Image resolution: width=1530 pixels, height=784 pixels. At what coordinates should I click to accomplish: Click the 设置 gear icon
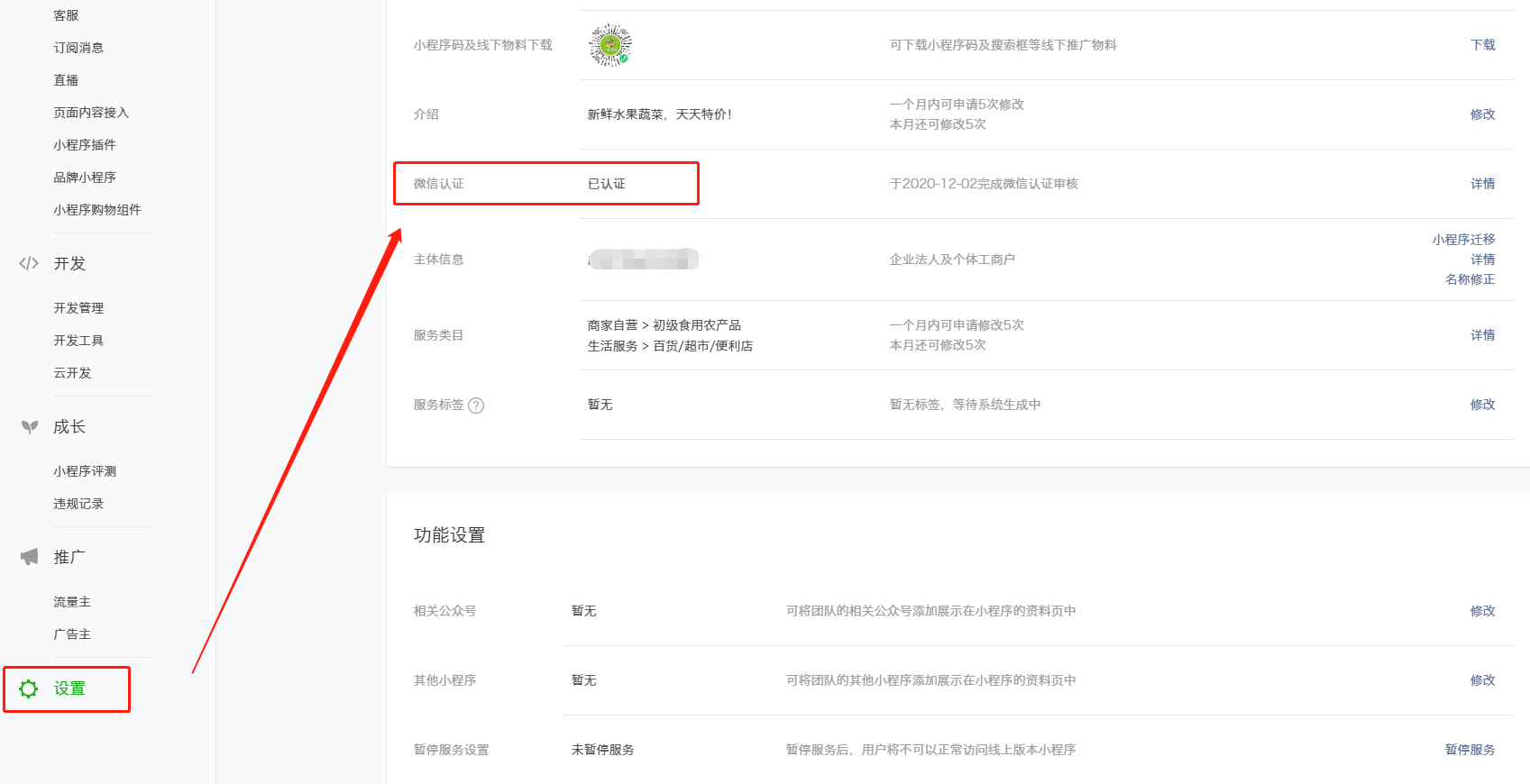(29, 688)
